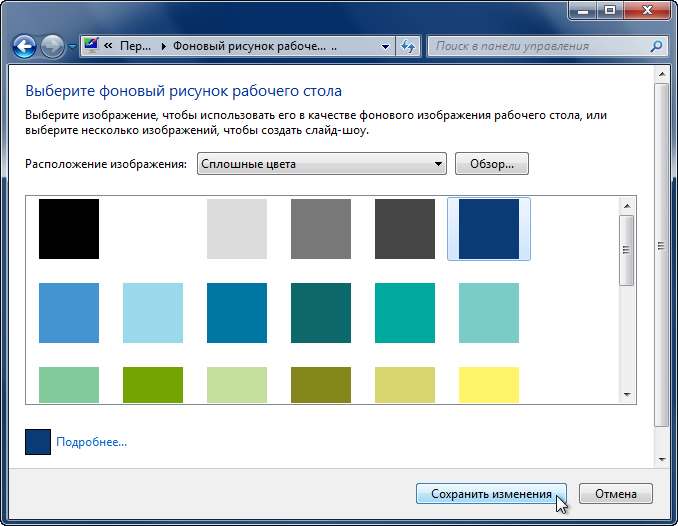
Task: Click the "Обзор..." button
Action: [x=492, y=164]
